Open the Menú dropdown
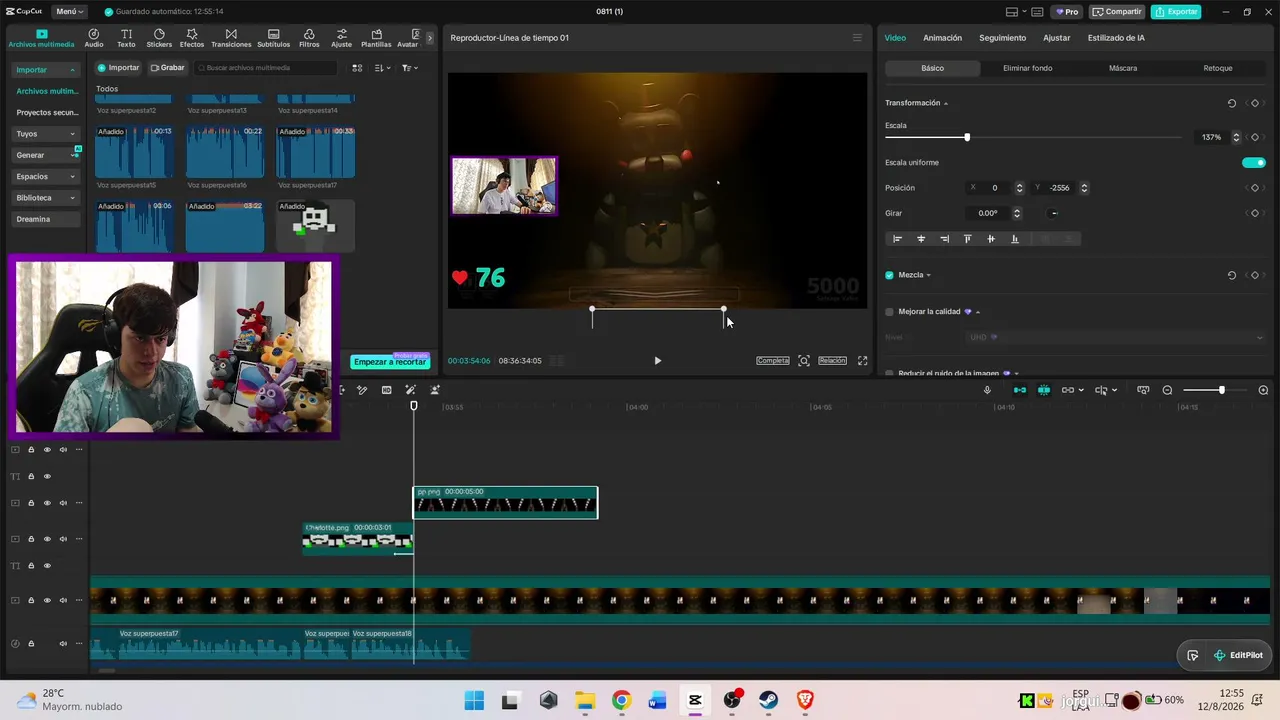 70,12
